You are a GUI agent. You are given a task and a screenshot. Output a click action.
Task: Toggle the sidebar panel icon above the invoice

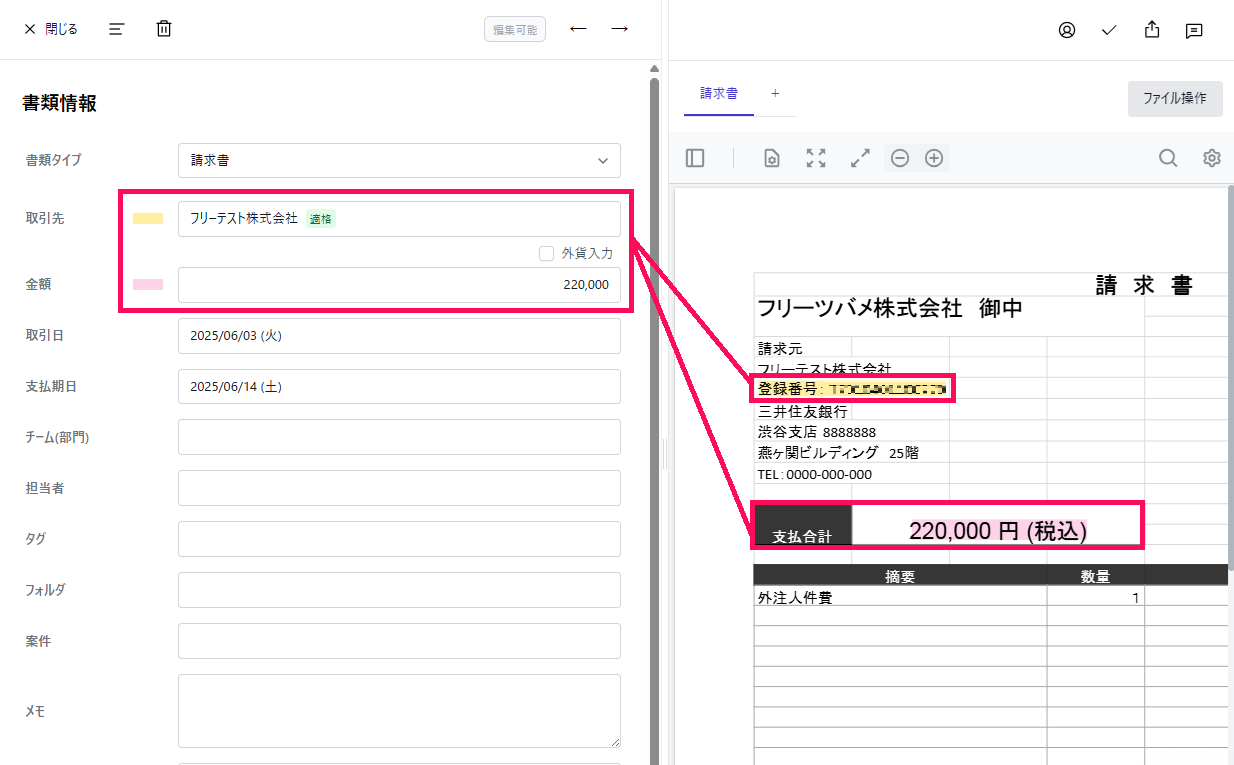(x=695, y=157)
